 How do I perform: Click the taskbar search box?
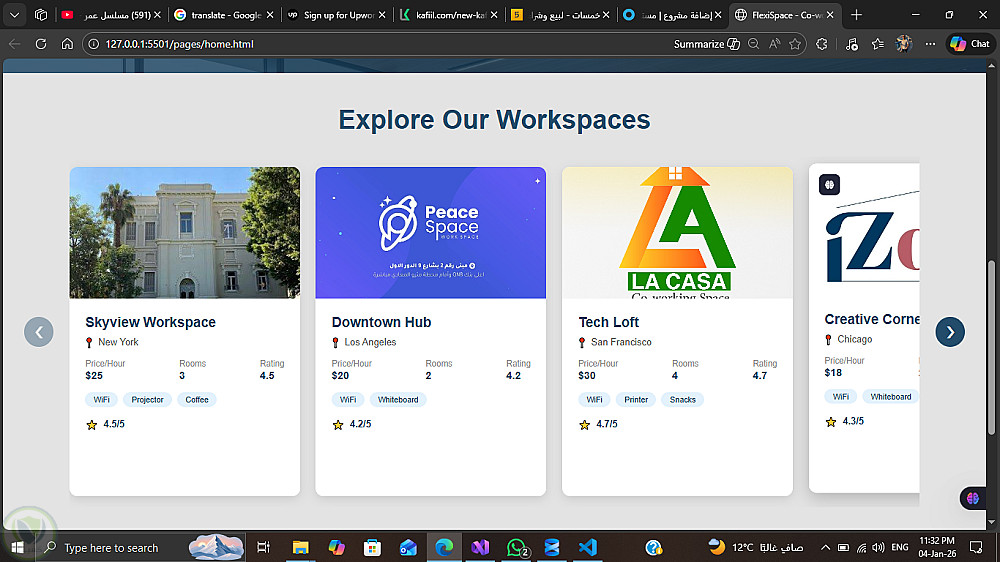140,547
